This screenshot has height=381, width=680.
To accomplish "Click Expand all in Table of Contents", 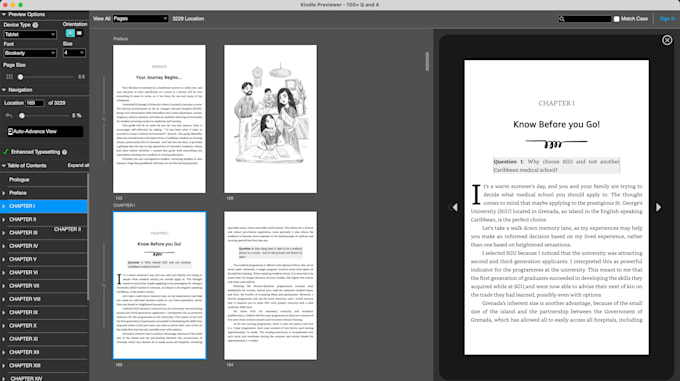I will pos(78,166).
